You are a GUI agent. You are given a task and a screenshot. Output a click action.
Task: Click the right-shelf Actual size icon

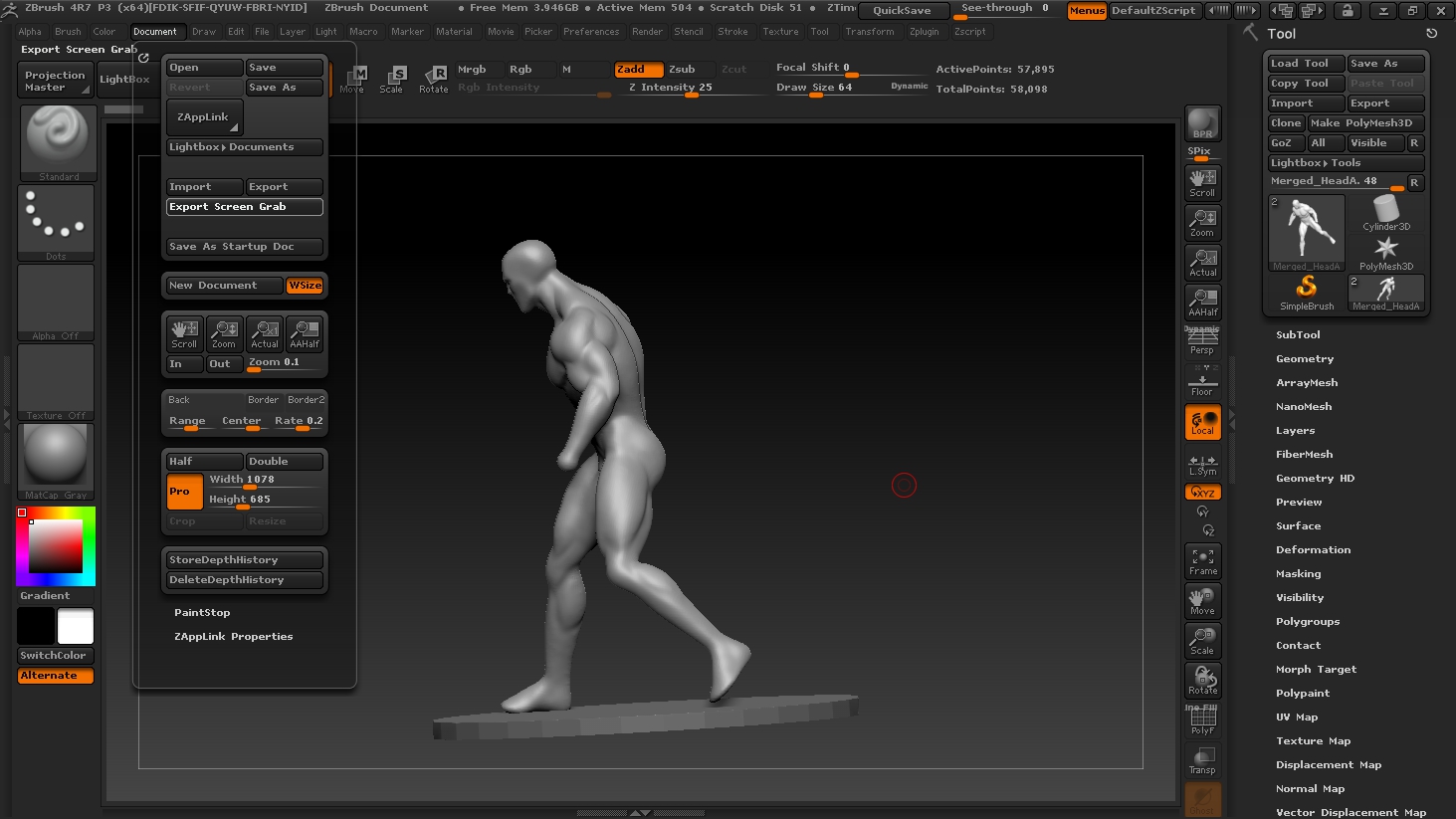click(x=1202, y=263)
